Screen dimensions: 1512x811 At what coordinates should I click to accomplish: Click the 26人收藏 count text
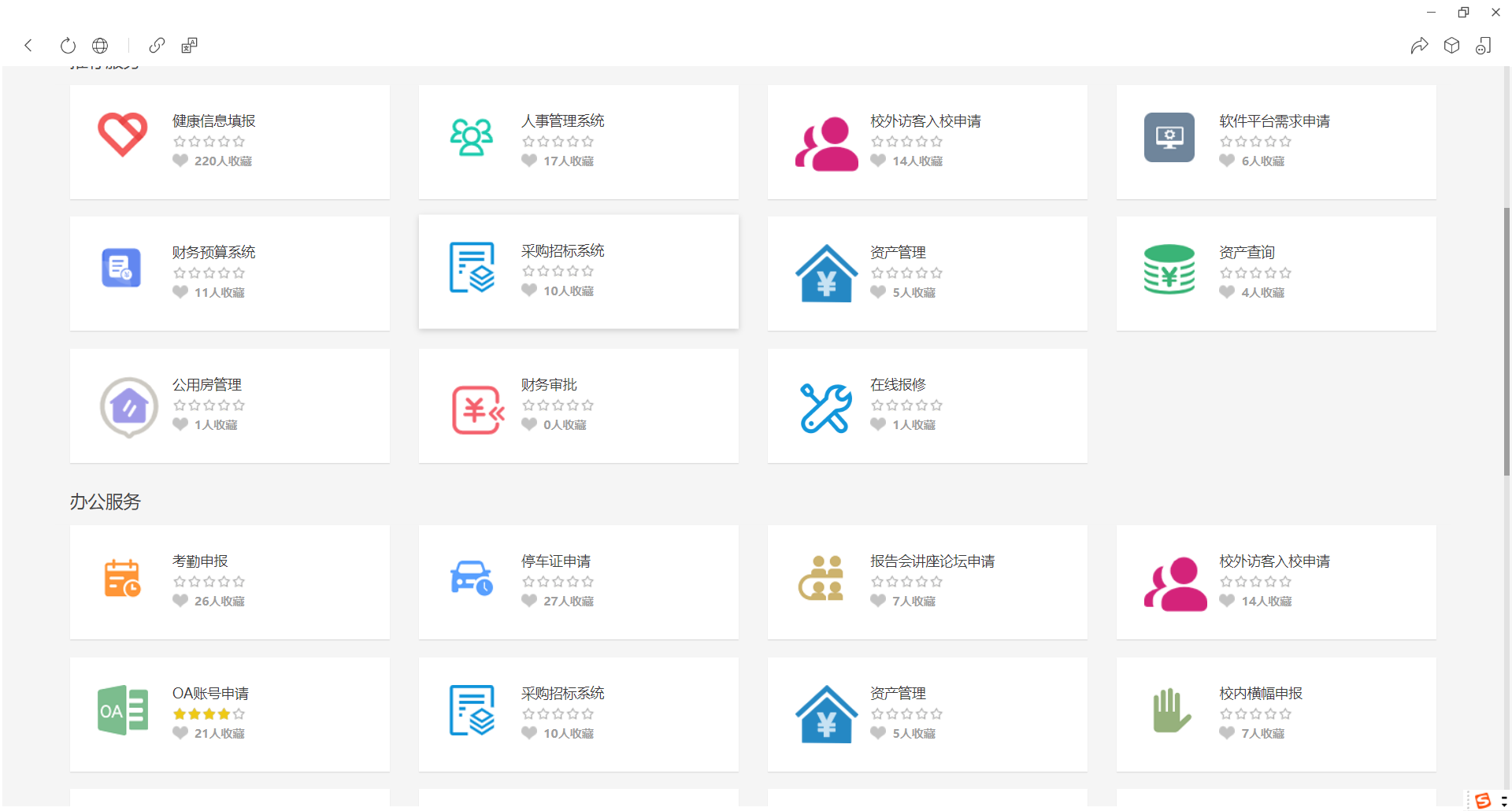(220, 601)
